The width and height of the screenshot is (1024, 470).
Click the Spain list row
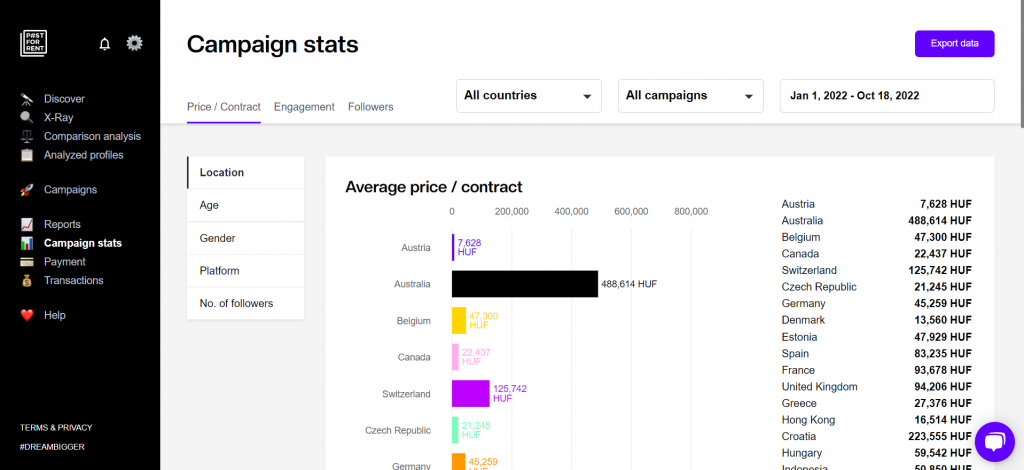coord(876,354)
